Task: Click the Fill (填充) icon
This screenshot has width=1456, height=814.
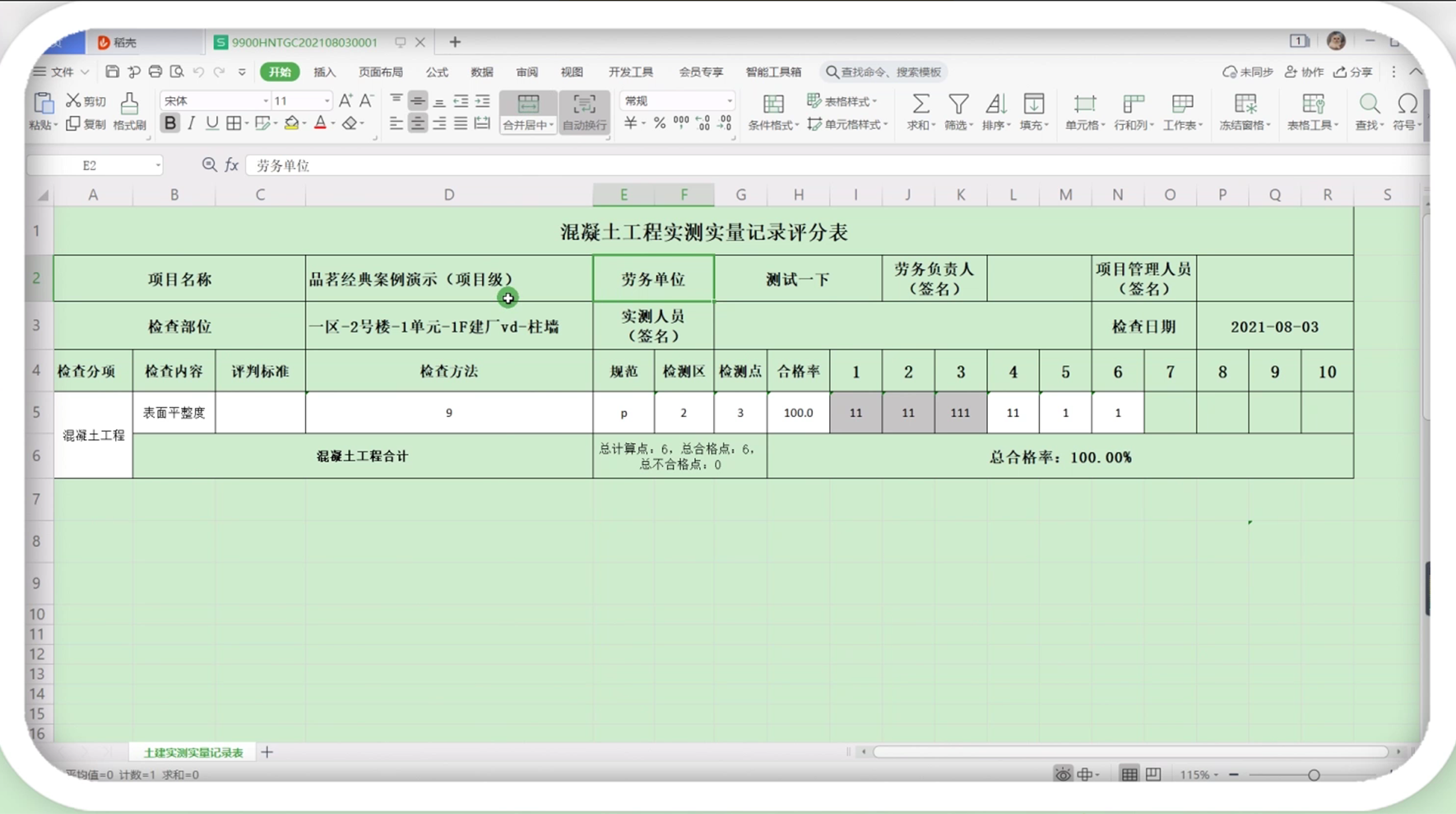Action: click(x=1034, y=104)
